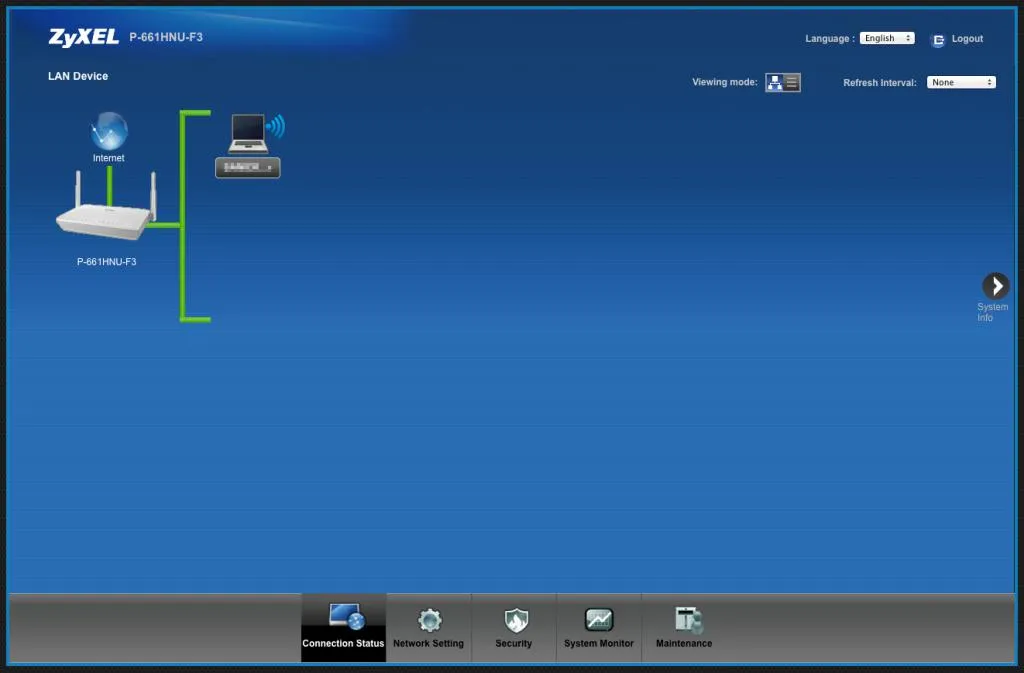Switch to list viewing mode

point(792,82)
